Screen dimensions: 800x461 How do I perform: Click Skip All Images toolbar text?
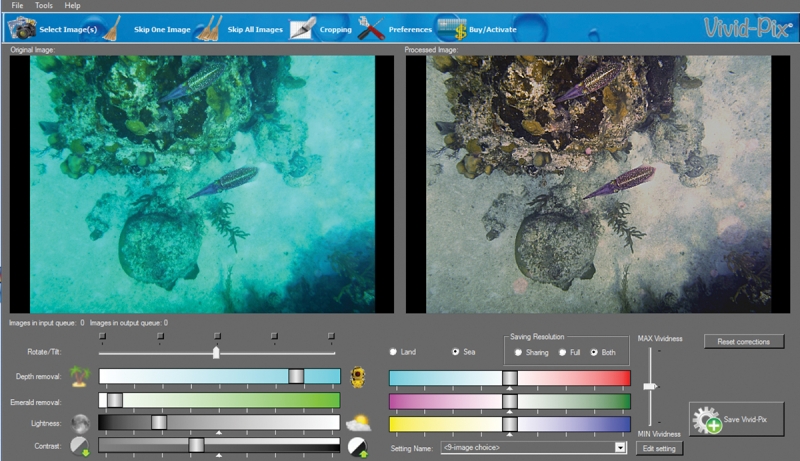coord(255,30)
